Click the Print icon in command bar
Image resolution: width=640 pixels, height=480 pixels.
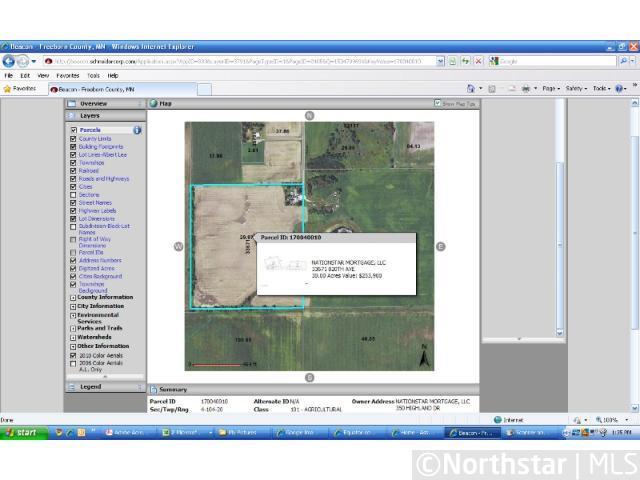525,88
